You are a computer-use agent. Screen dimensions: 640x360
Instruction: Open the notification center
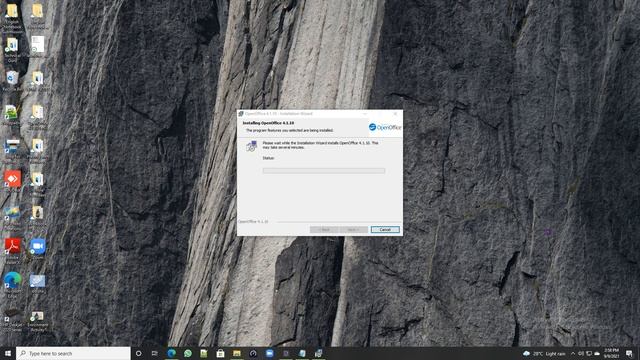pos(629,353)
